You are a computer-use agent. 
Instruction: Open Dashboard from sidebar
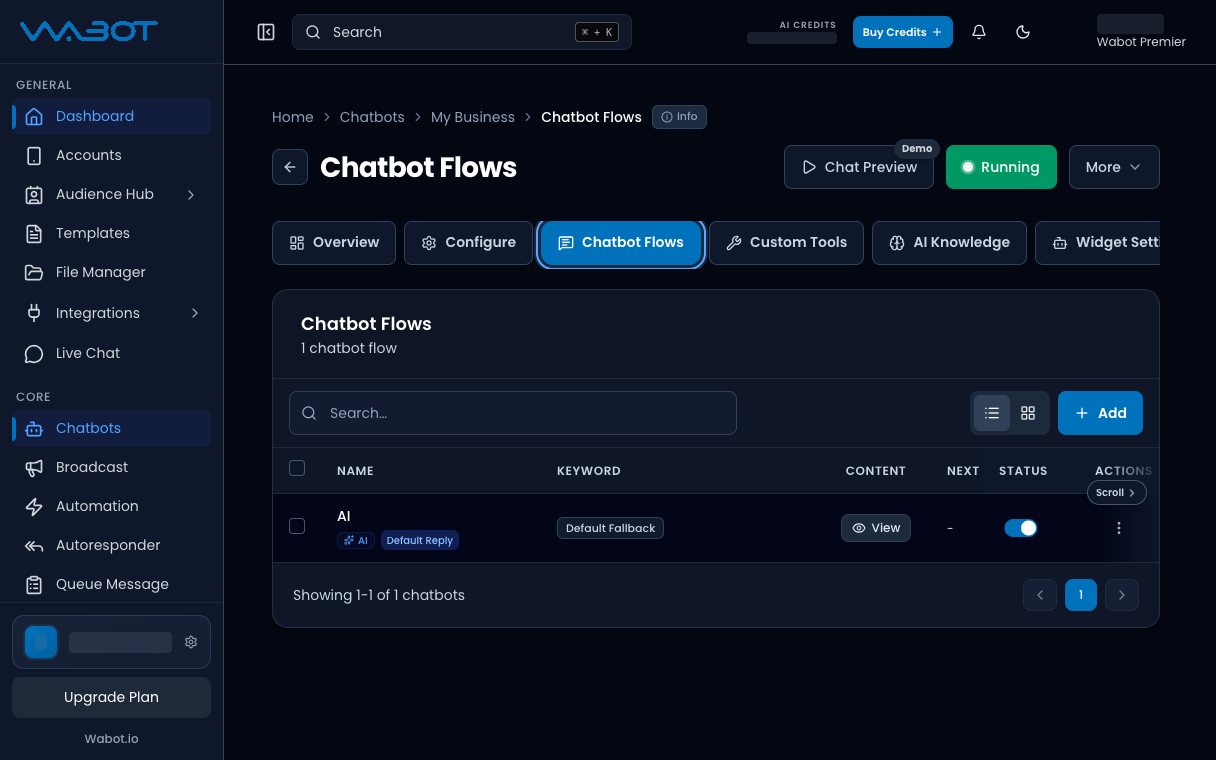111,116
